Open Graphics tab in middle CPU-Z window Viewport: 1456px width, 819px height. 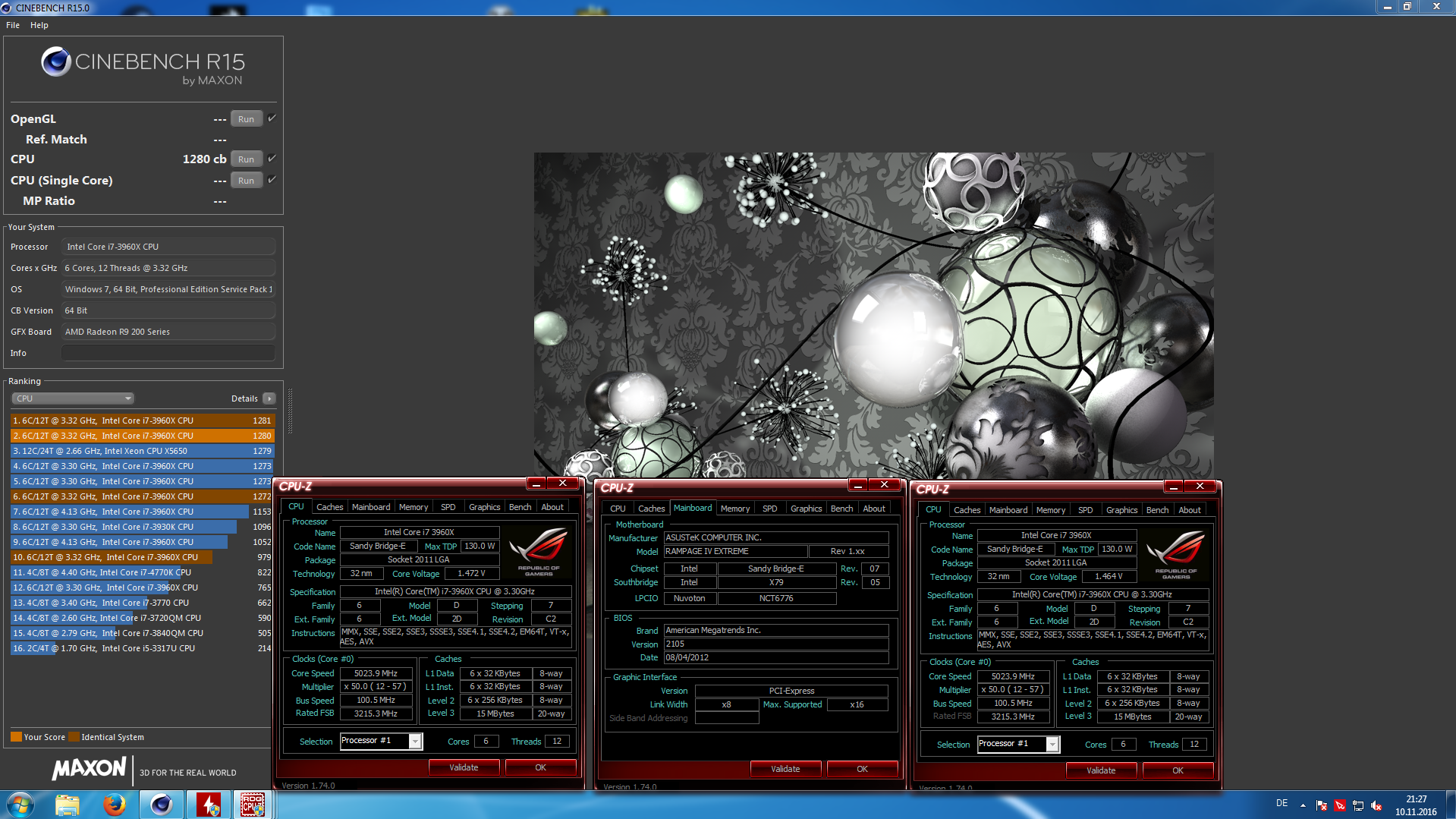pyautogui.click(x=806, y=509)
